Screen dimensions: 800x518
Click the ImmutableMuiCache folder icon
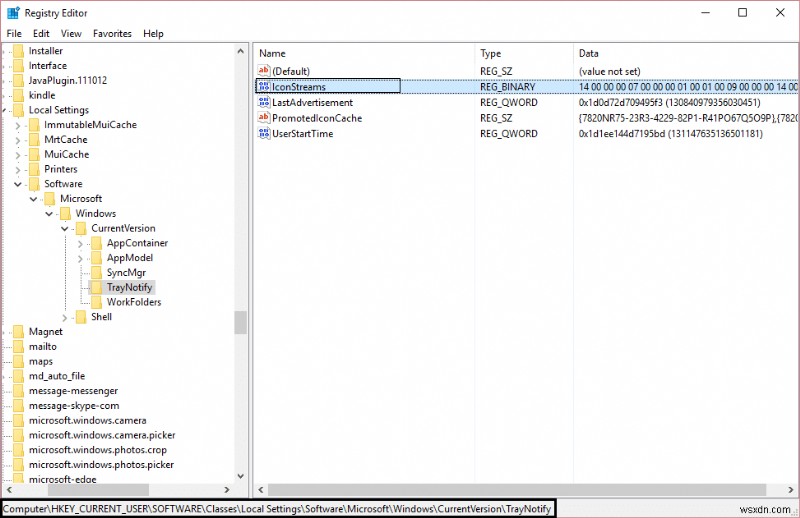point(34,125)
